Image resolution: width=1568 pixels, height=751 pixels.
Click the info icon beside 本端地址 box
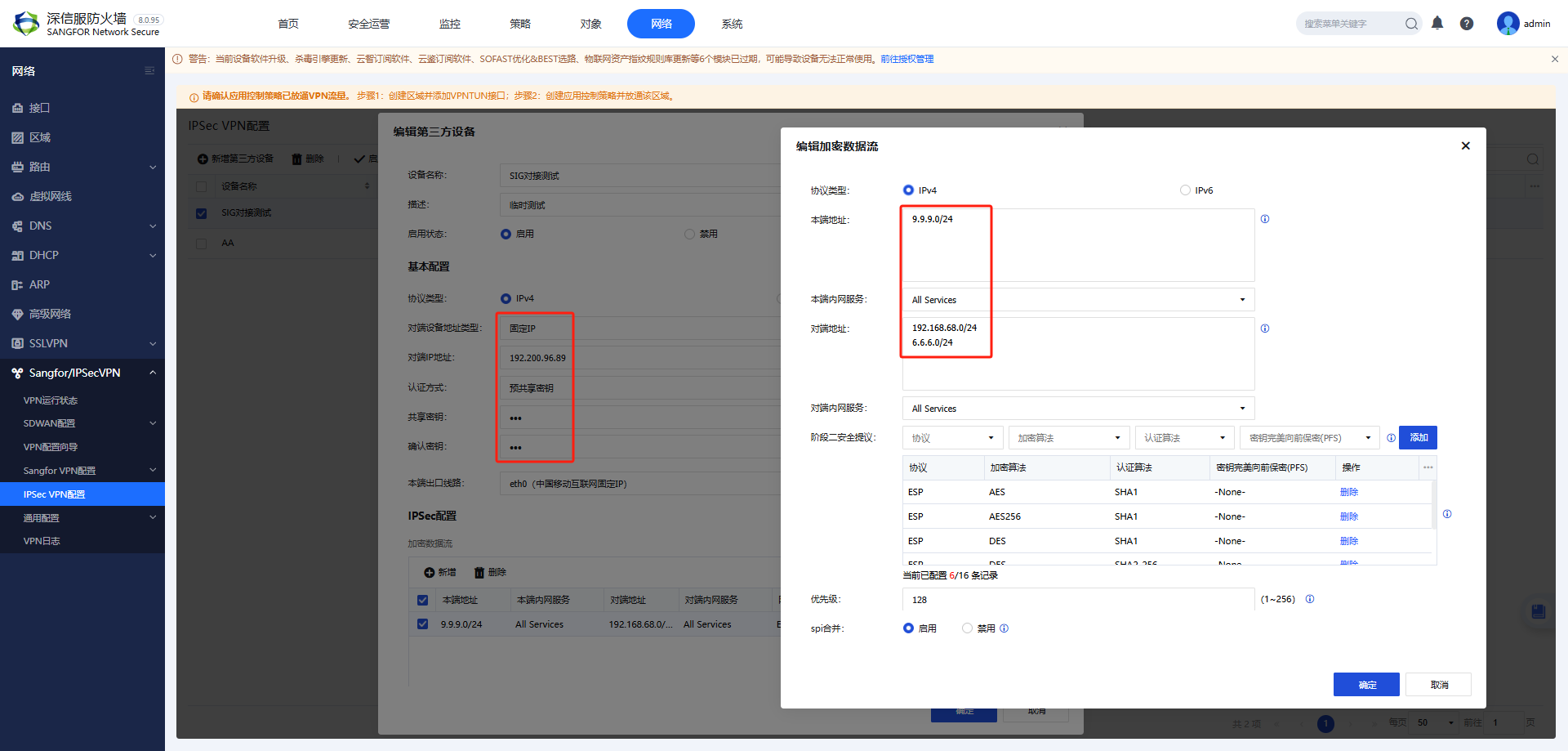1265,219
